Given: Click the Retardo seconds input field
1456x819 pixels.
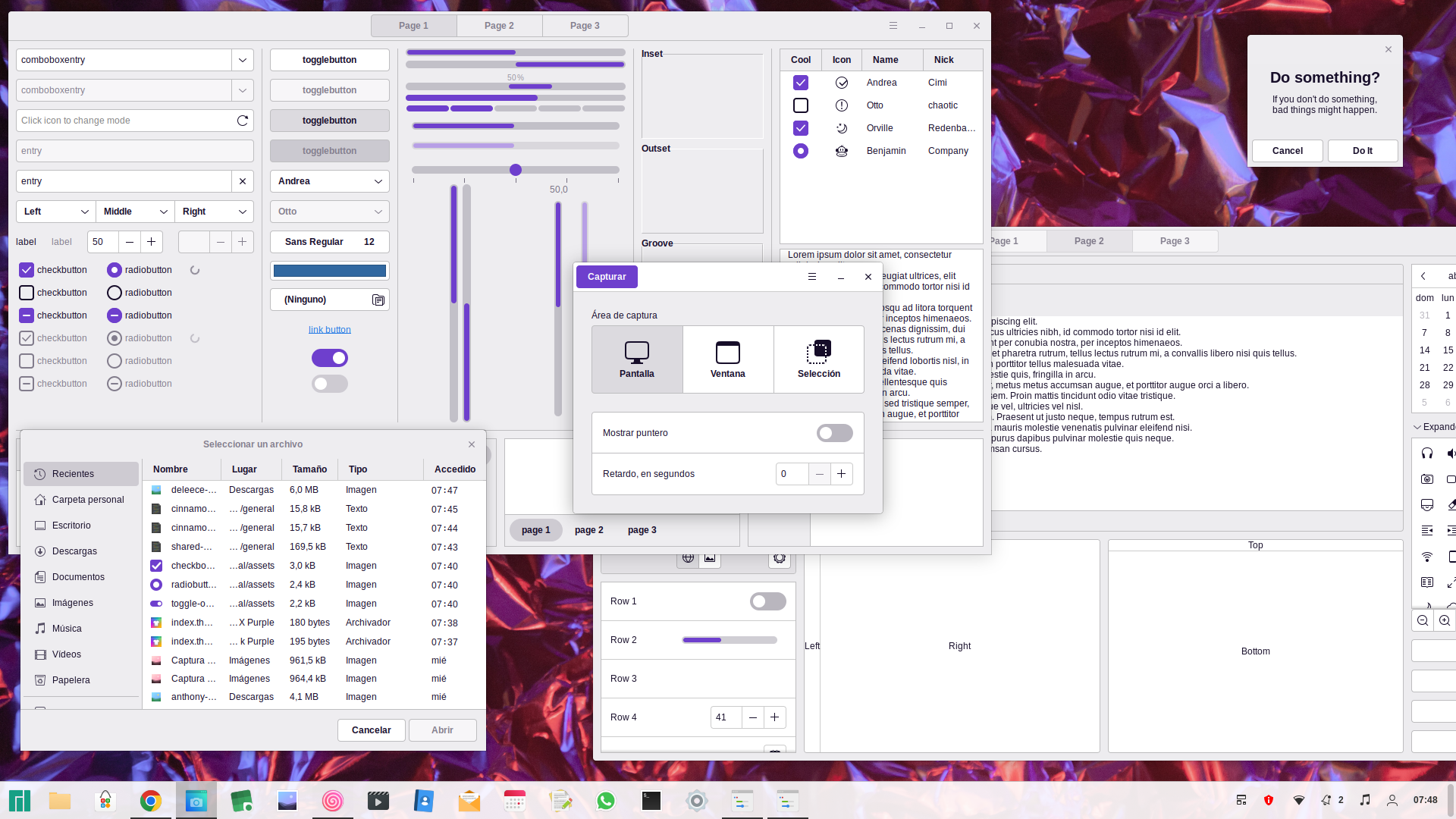Looking at the screenshot, I should click(792, 474).
